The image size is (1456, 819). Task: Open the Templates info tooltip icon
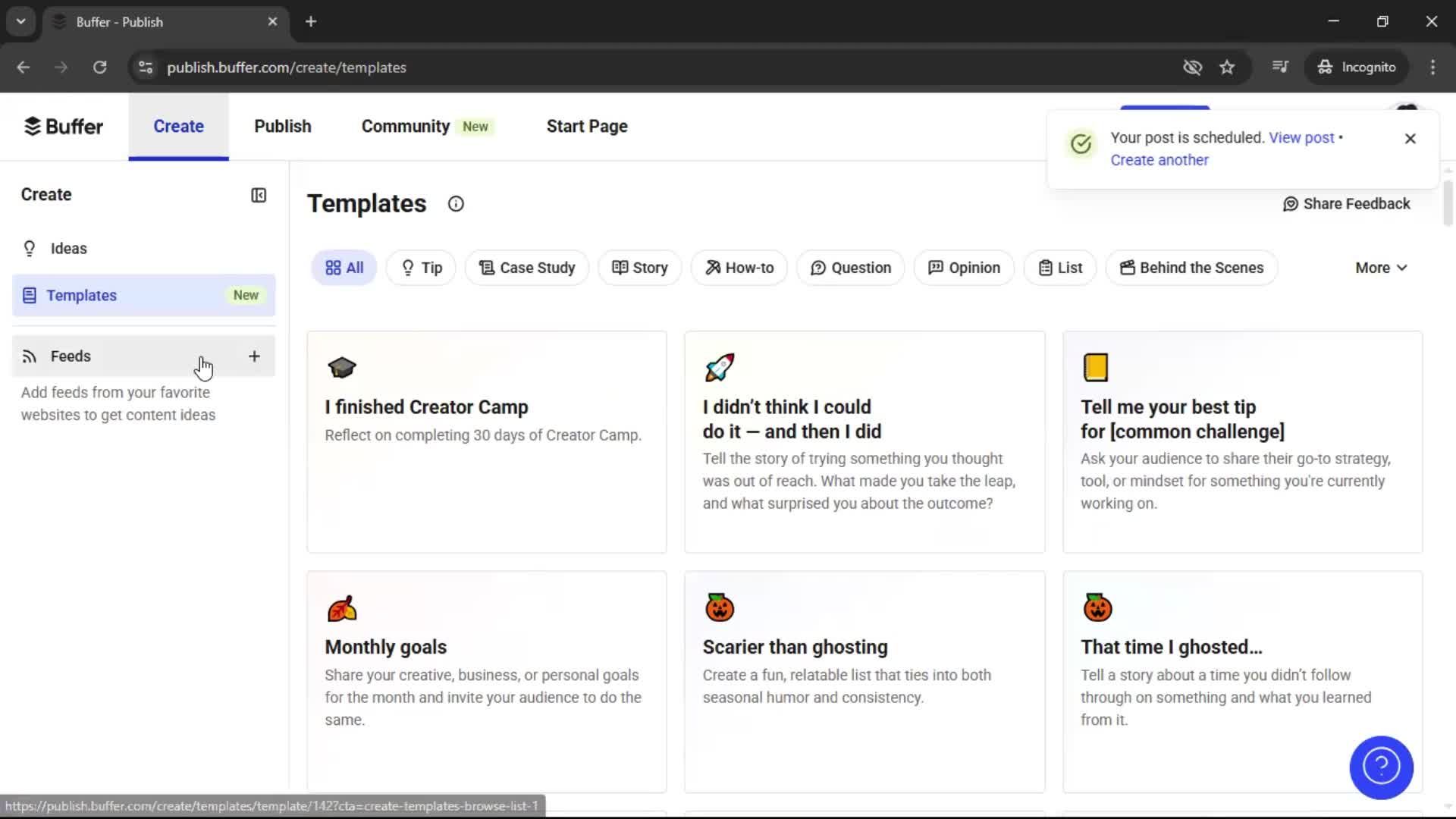click(455, 203)
